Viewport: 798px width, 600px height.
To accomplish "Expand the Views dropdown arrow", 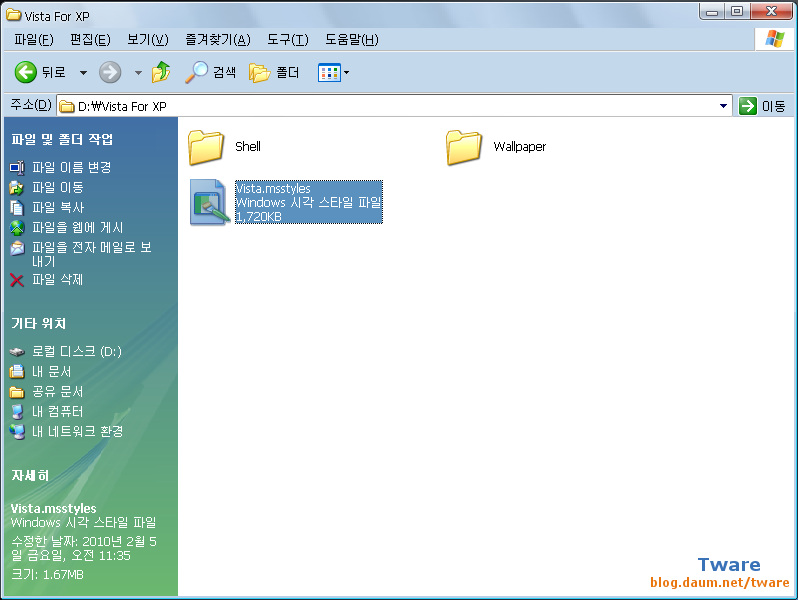I will 347,73.
